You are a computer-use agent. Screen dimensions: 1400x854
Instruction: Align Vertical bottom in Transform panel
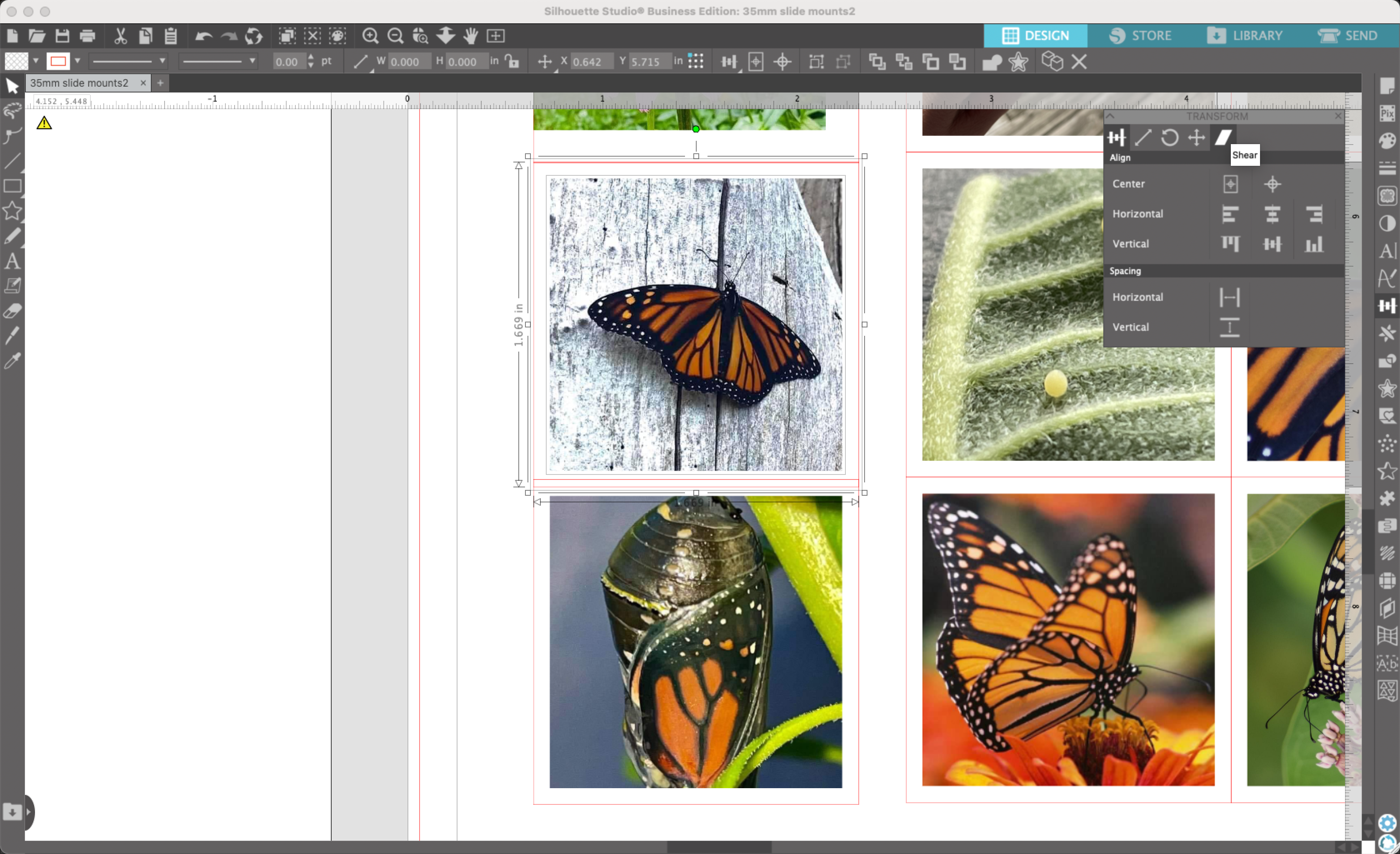coord(1314,244)
